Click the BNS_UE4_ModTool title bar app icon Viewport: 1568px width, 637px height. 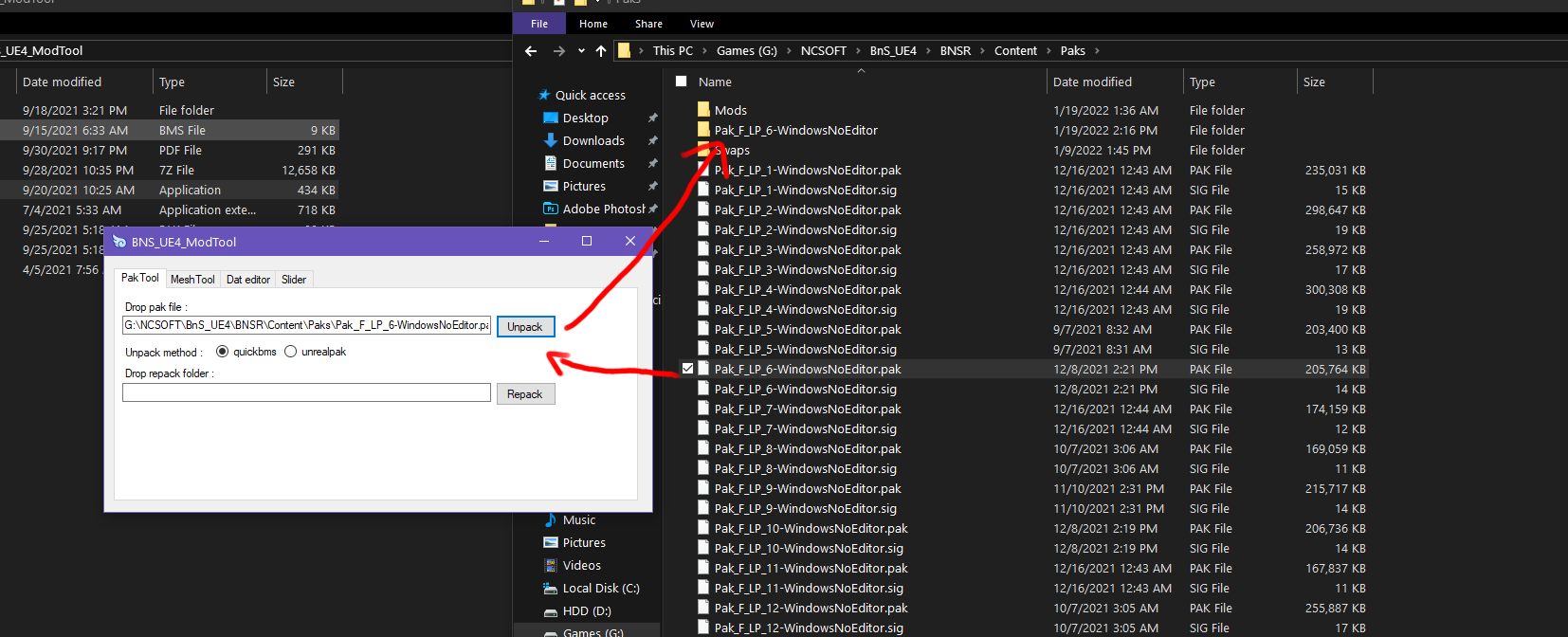119,242
